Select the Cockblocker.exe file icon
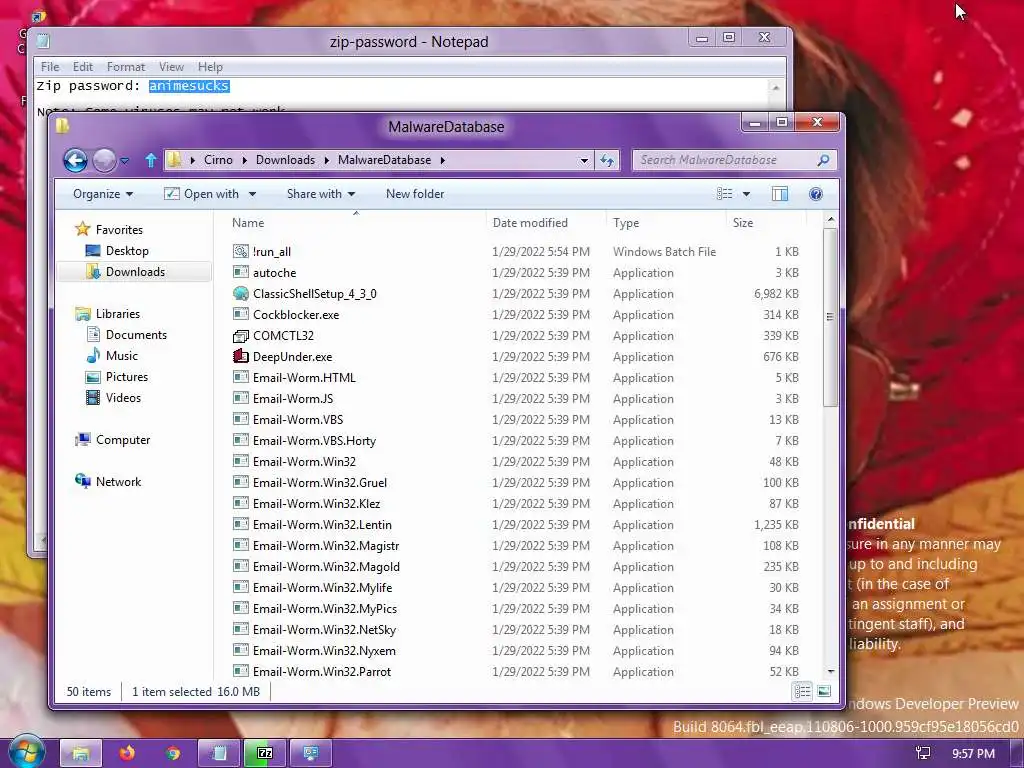Image resolution: width=1024 pixels, height=768 pixels. point(241,314)
